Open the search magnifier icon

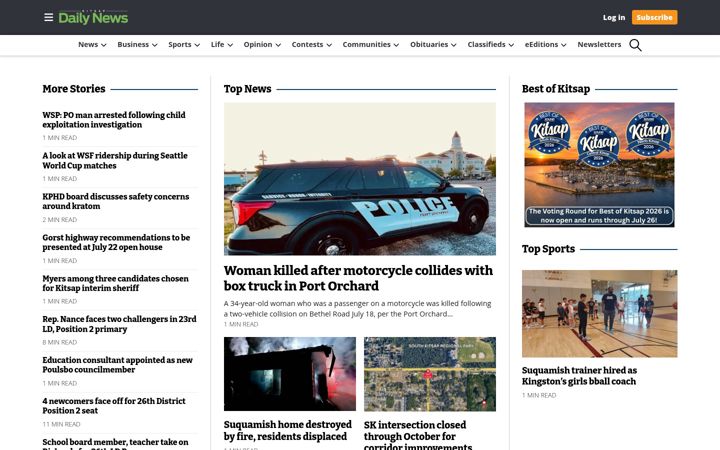point(635,45)
